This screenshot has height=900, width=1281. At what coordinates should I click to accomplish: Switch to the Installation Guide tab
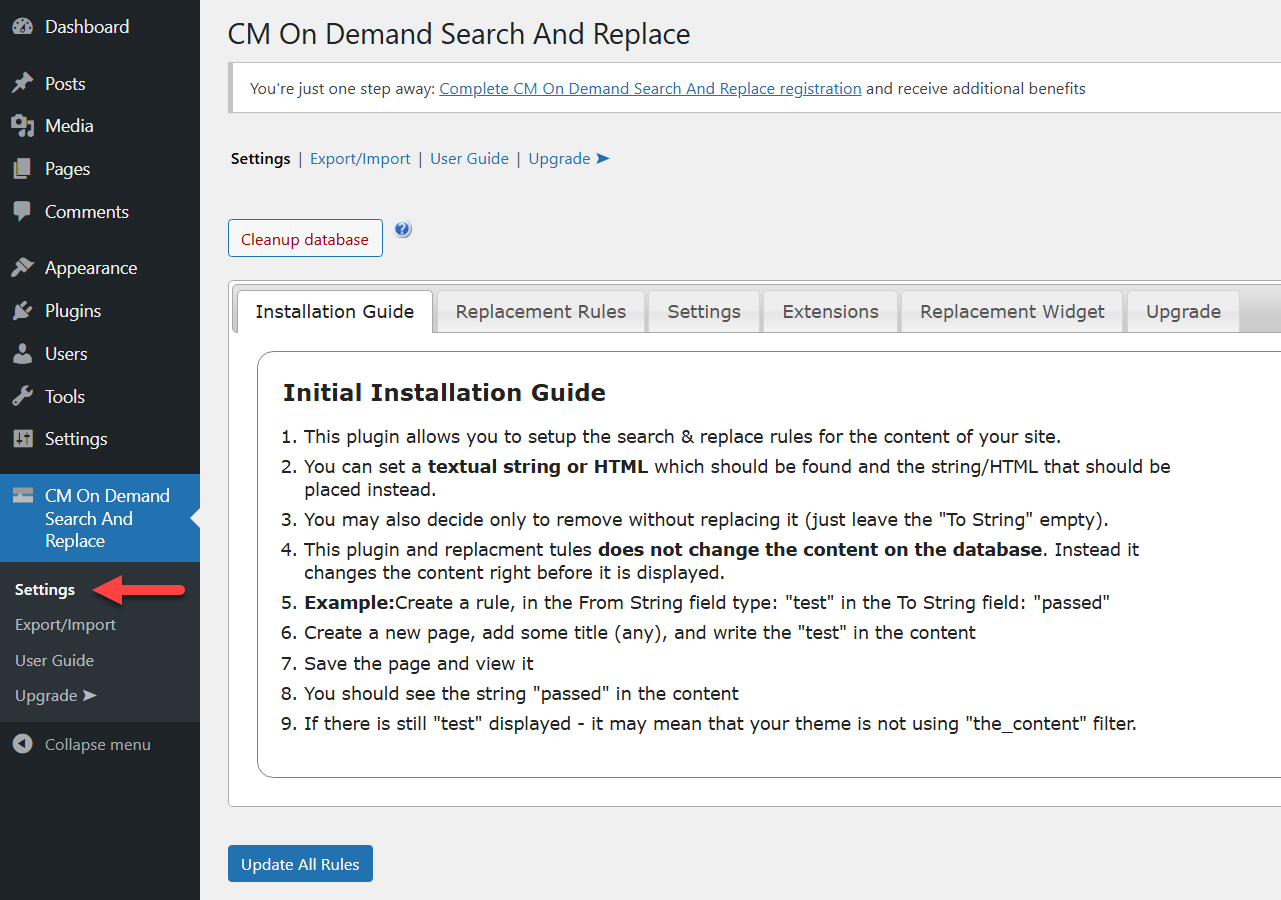click(x=335, y=311)
